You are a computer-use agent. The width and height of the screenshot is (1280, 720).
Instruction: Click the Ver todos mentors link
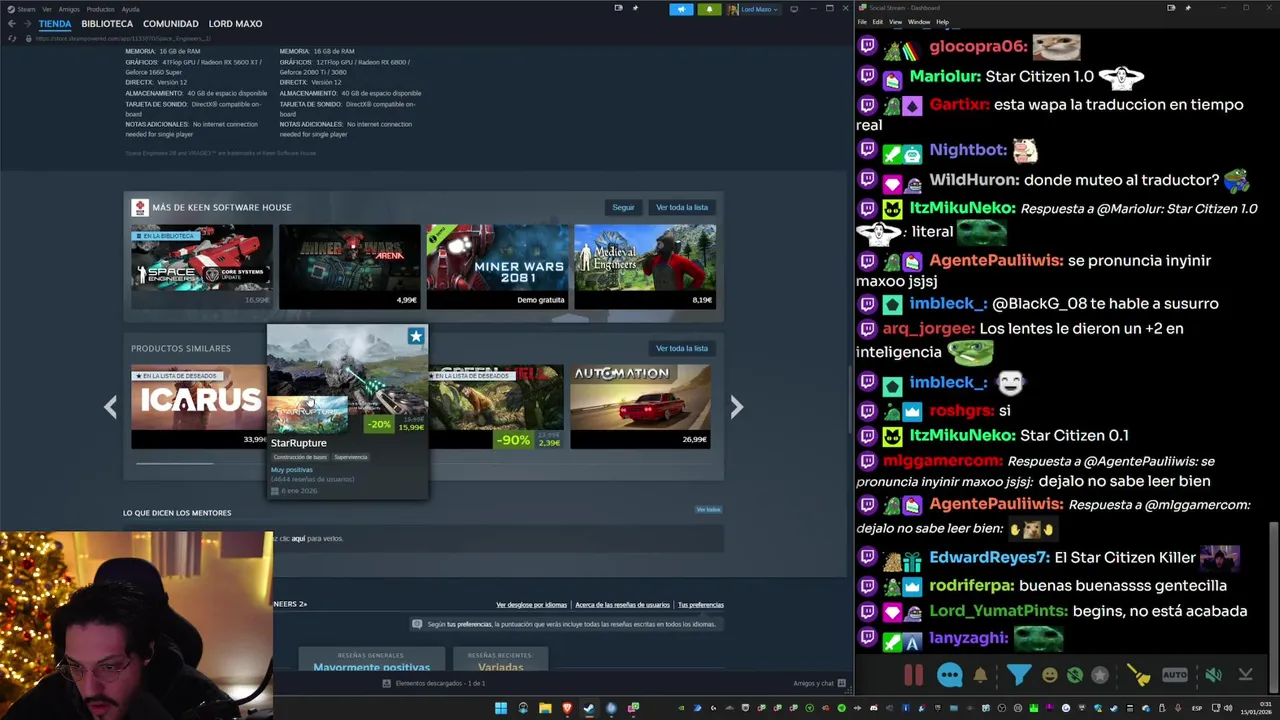click(x=708, y=510)
